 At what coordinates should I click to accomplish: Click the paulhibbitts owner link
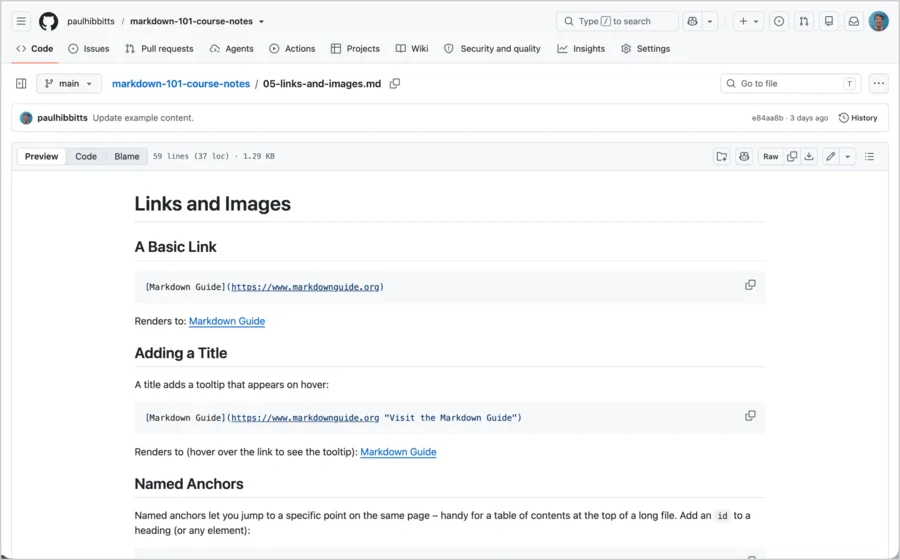click(x=91, y=21)
